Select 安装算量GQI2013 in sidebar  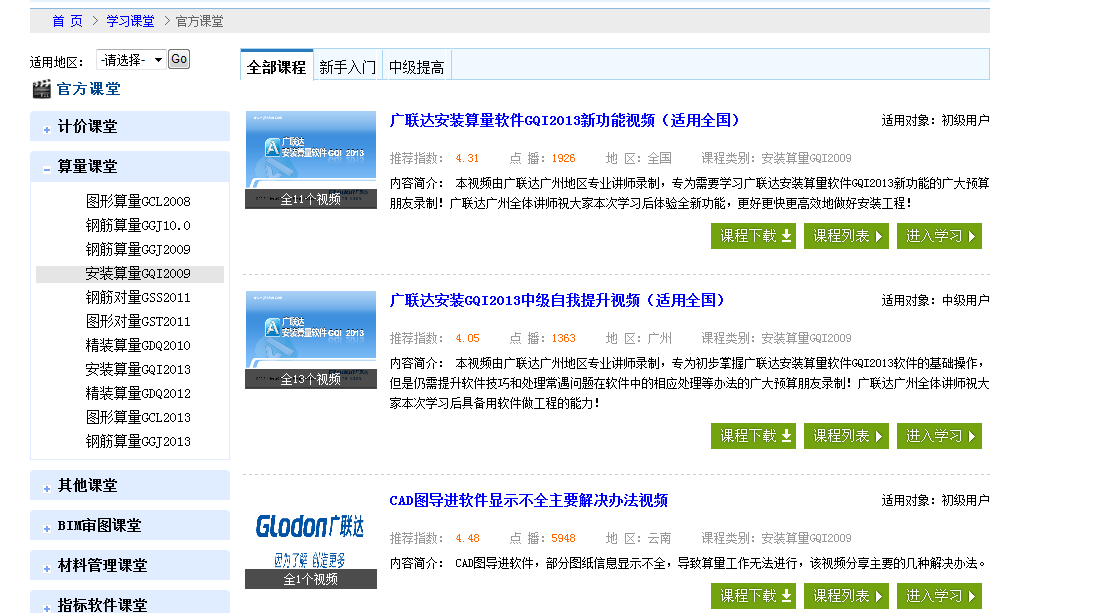138,370
